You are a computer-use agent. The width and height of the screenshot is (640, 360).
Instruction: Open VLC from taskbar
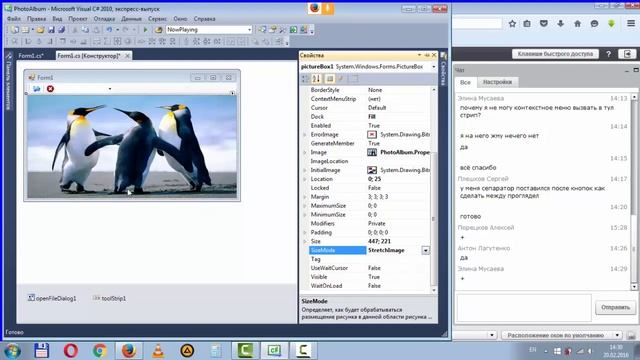point(158,351)
